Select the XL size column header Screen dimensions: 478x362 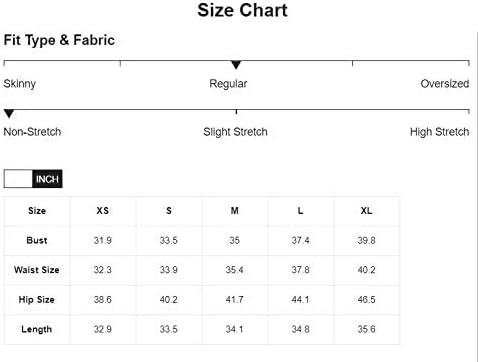[x=366, y=211]
